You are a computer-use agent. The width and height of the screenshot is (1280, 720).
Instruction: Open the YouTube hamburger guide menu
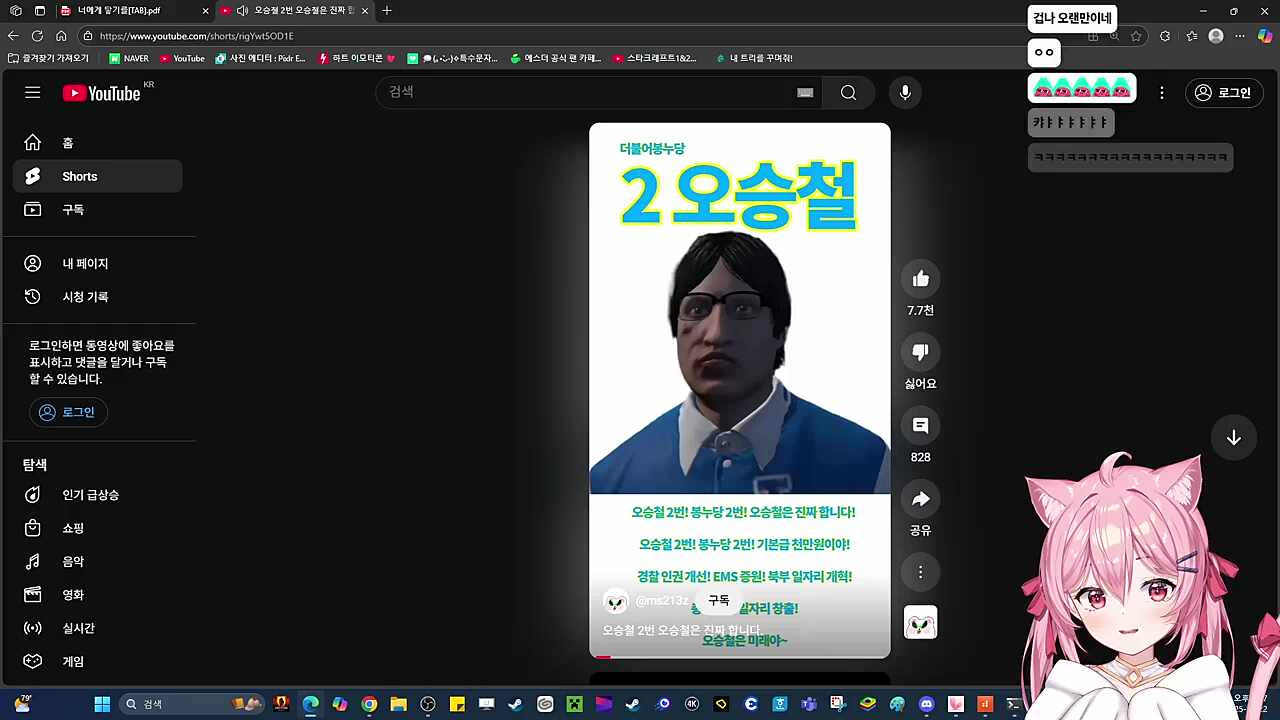(x=33, y=93)
